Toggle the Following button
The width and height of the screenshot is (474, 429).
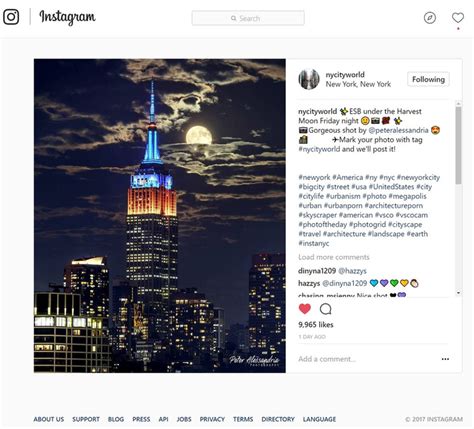click(428, 79)
